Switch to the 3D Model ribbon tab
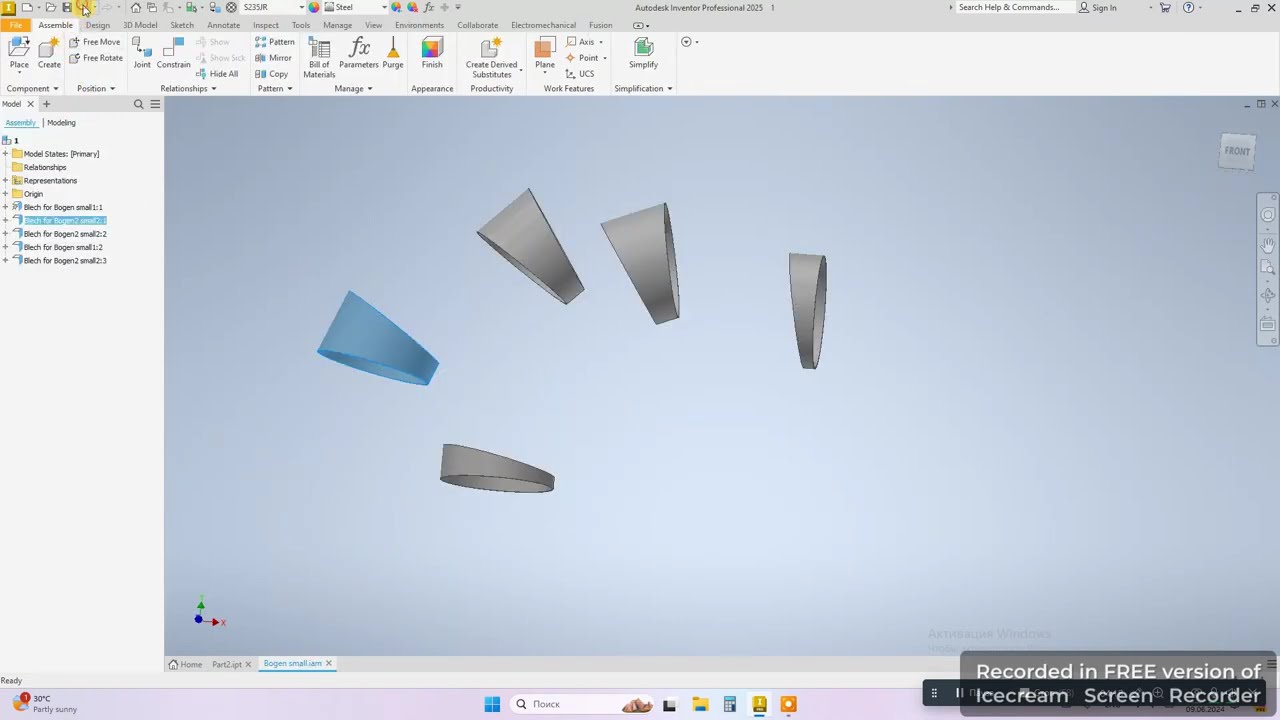 (x=140, y=25)
